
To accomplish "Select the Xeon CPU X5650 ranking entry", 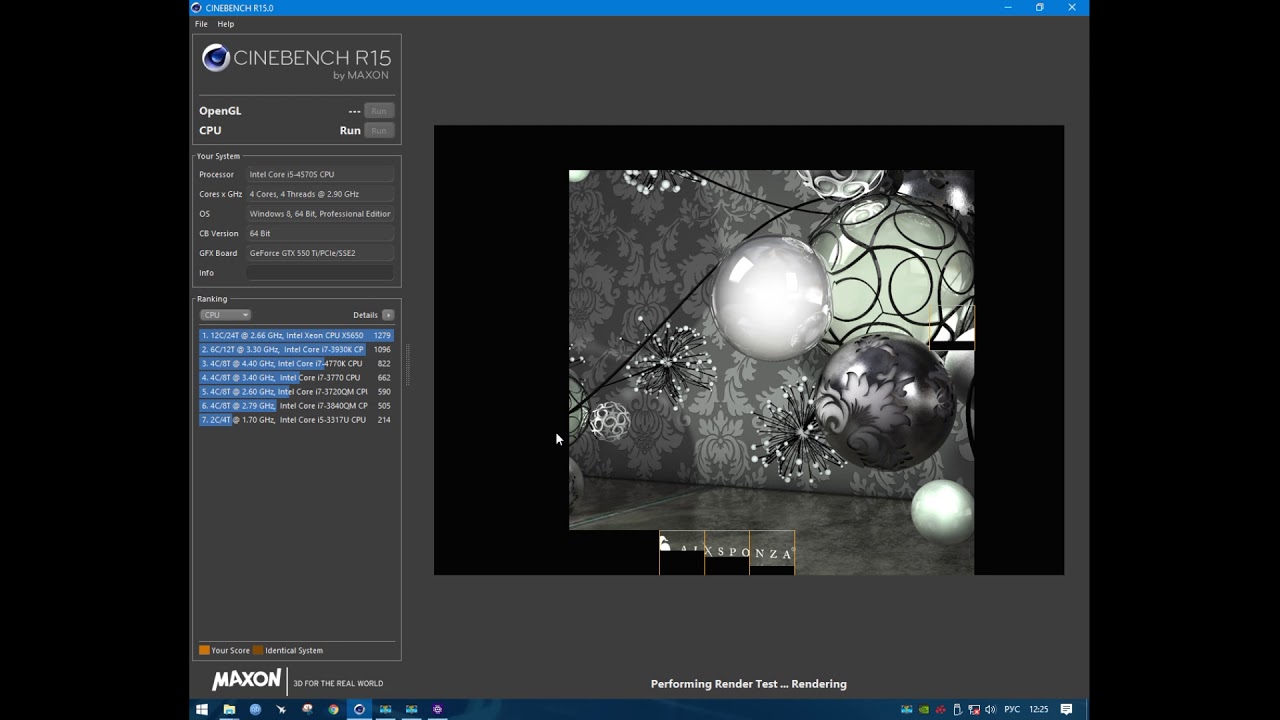I will coord(296,336).
